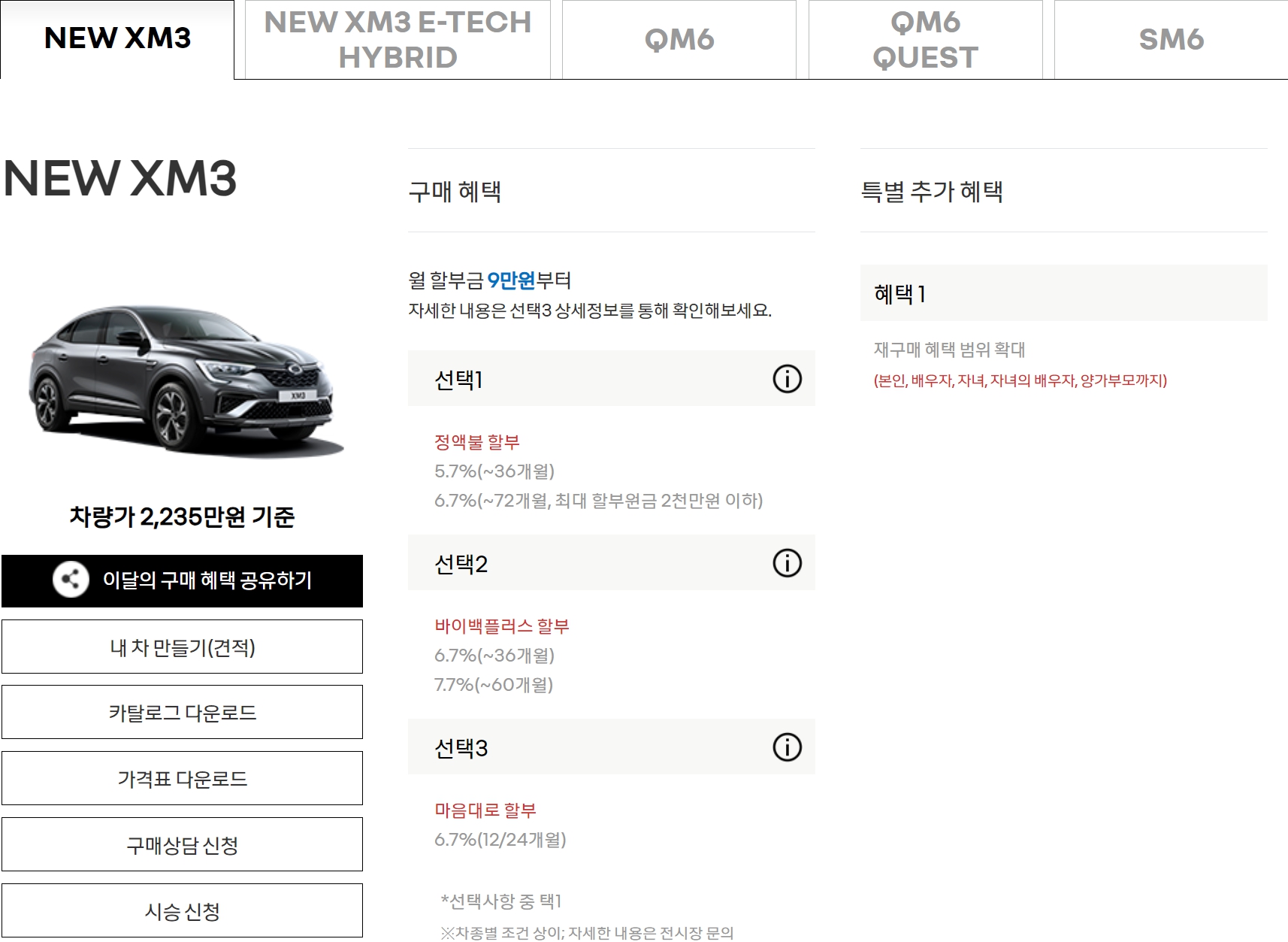Click the 바이백플러스 할부 label
This screenshot has height=942, width=1288.
click(x=502, y=625)
